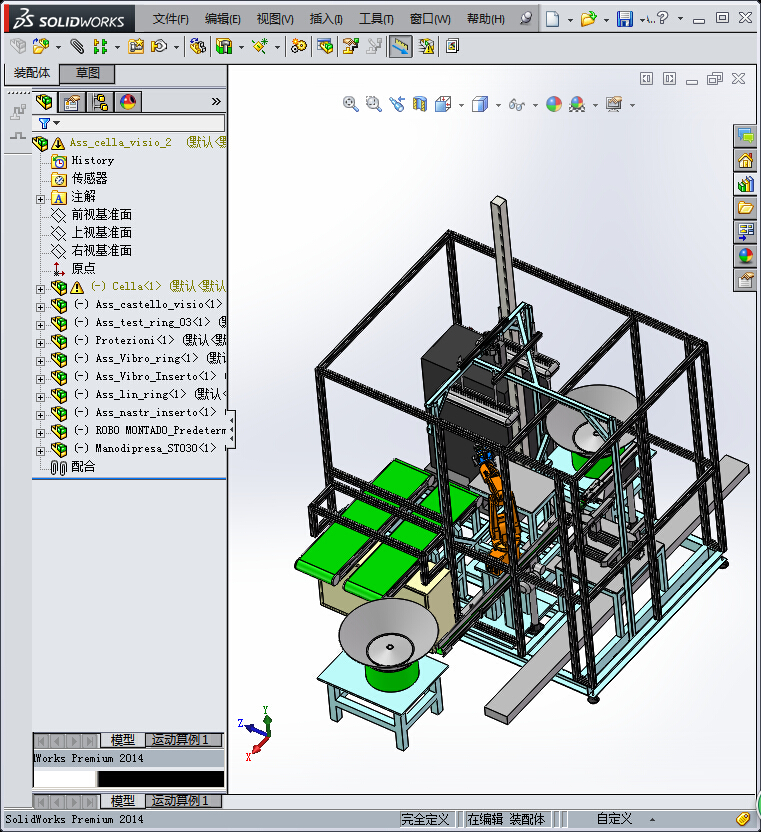The image size is (761, 832).
Task: Click View Settings monitor icon
Action: (x=614, y=104)
